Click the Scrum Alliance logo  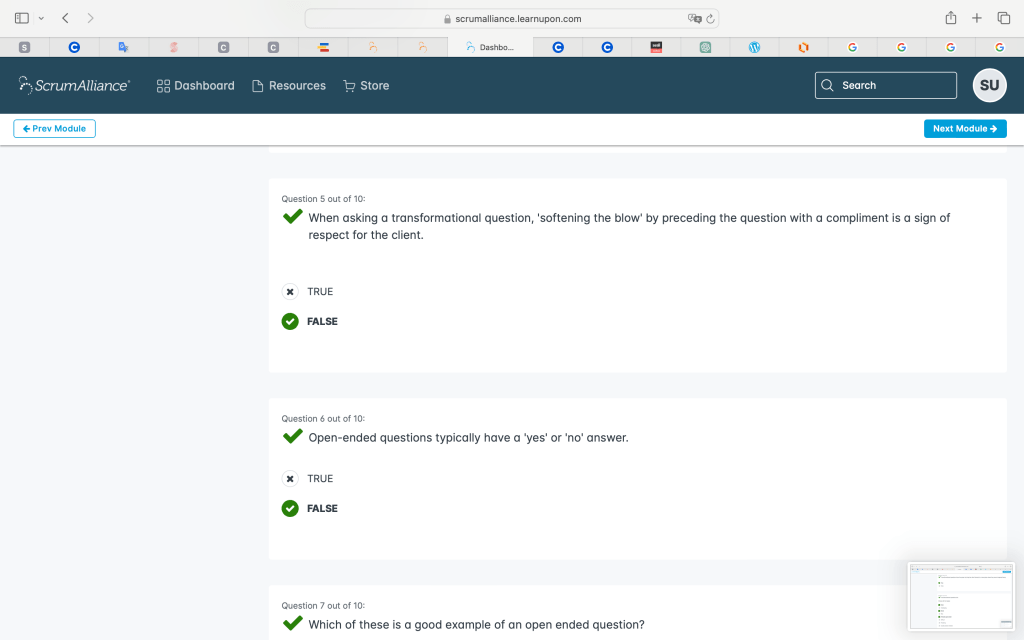click(x=74, y=86)
